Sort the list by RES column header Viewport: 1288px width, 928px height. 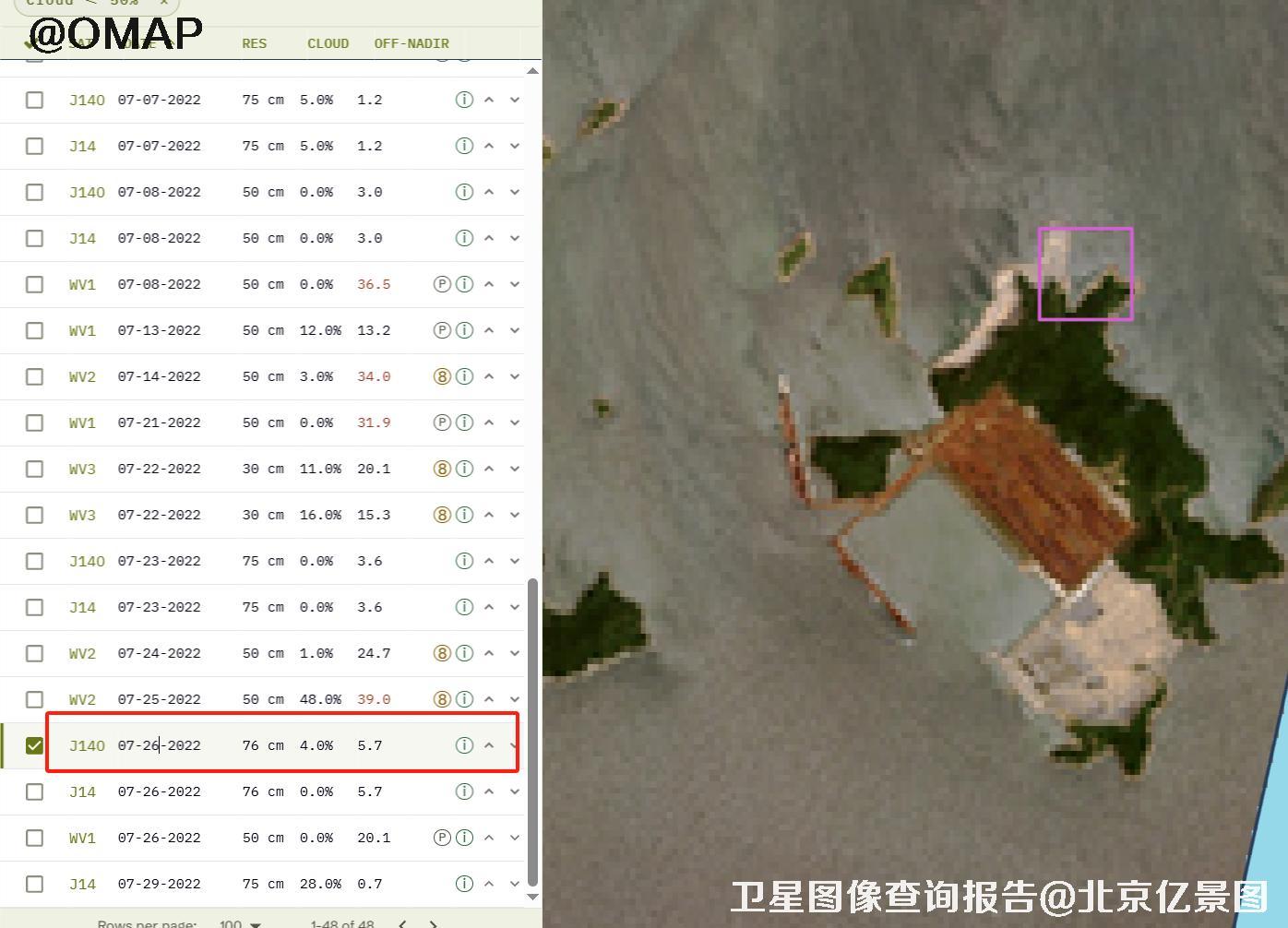pyautogui.click(x=254, y=43)
